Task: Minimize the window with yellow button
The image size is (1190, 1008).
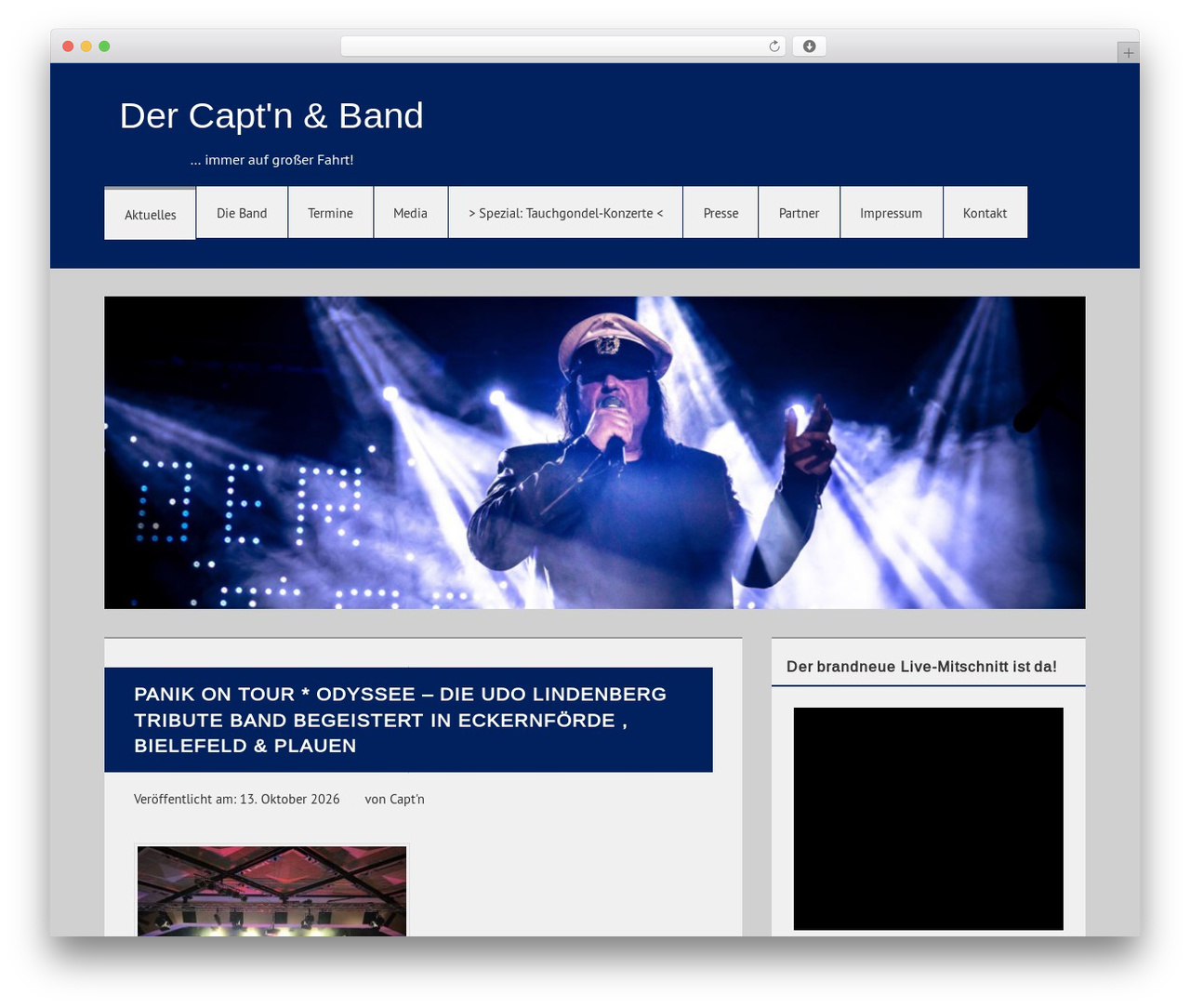Action: coord(86,46)
